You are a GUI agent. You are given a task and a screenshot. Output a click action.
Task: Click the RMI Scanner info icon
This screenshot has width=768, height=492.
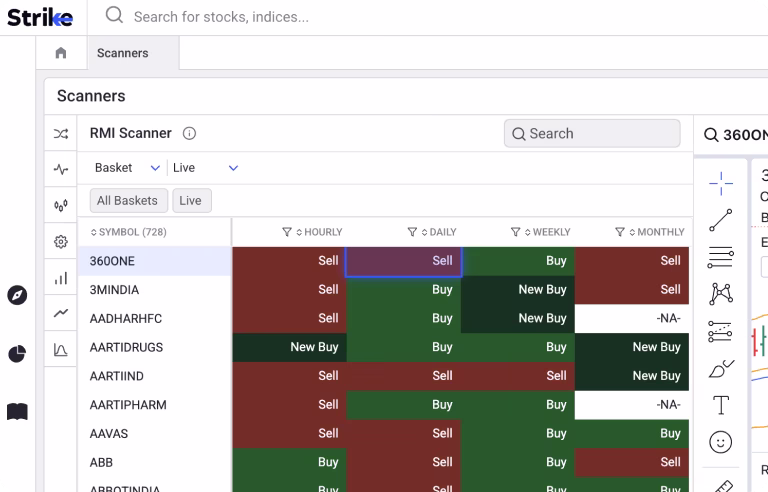pos(189,133)
